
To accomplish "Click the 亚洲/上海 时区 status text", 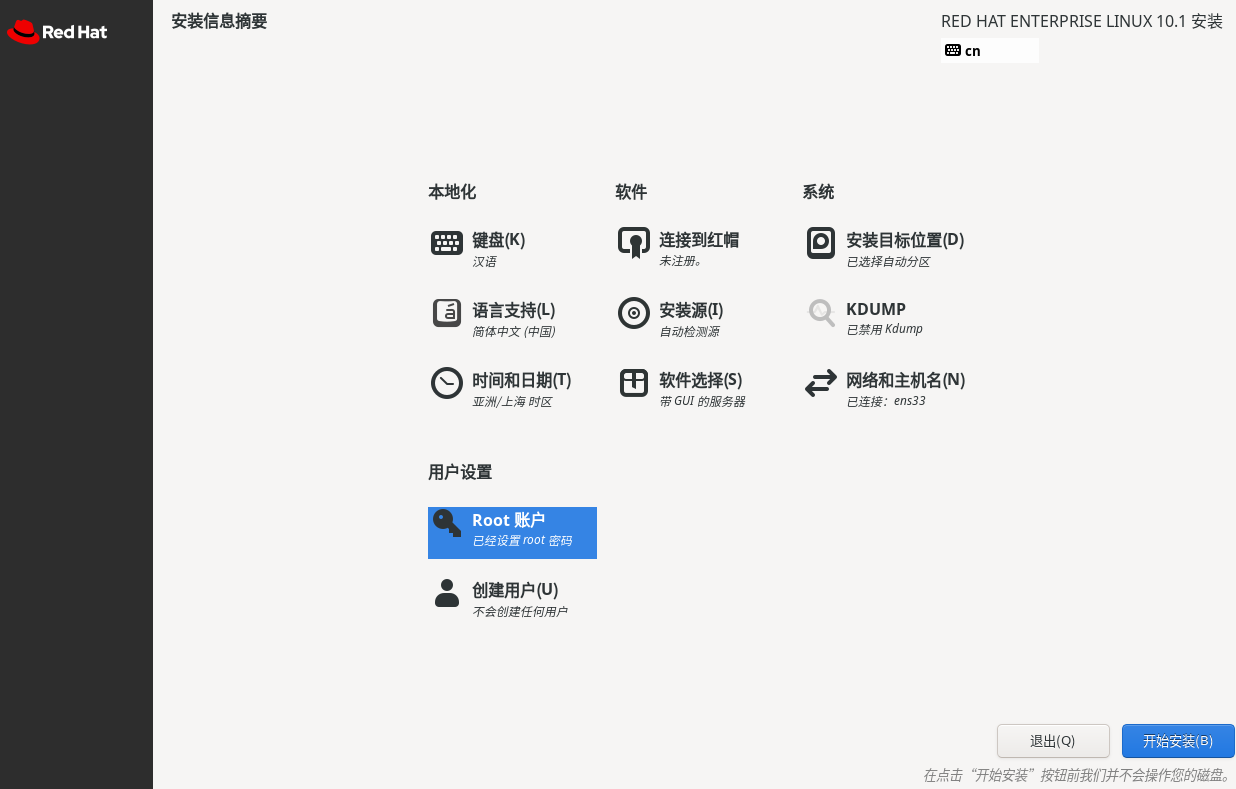I will pyautogui.click(x=512, y=402).
